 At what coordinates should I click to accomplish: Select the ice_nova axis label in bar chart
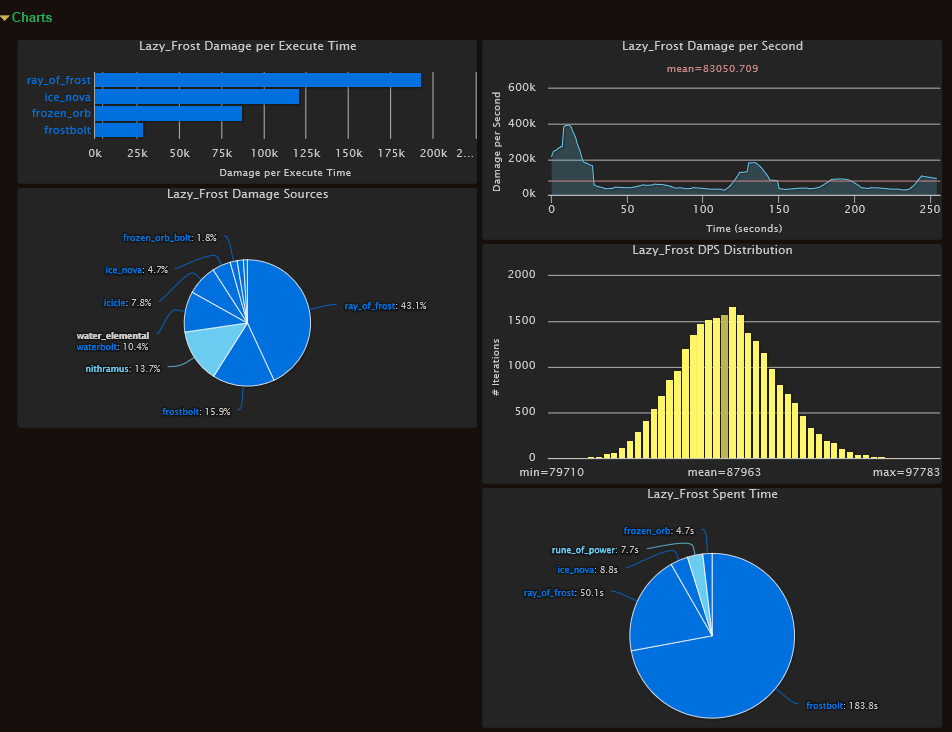click(x=67, y=97)
